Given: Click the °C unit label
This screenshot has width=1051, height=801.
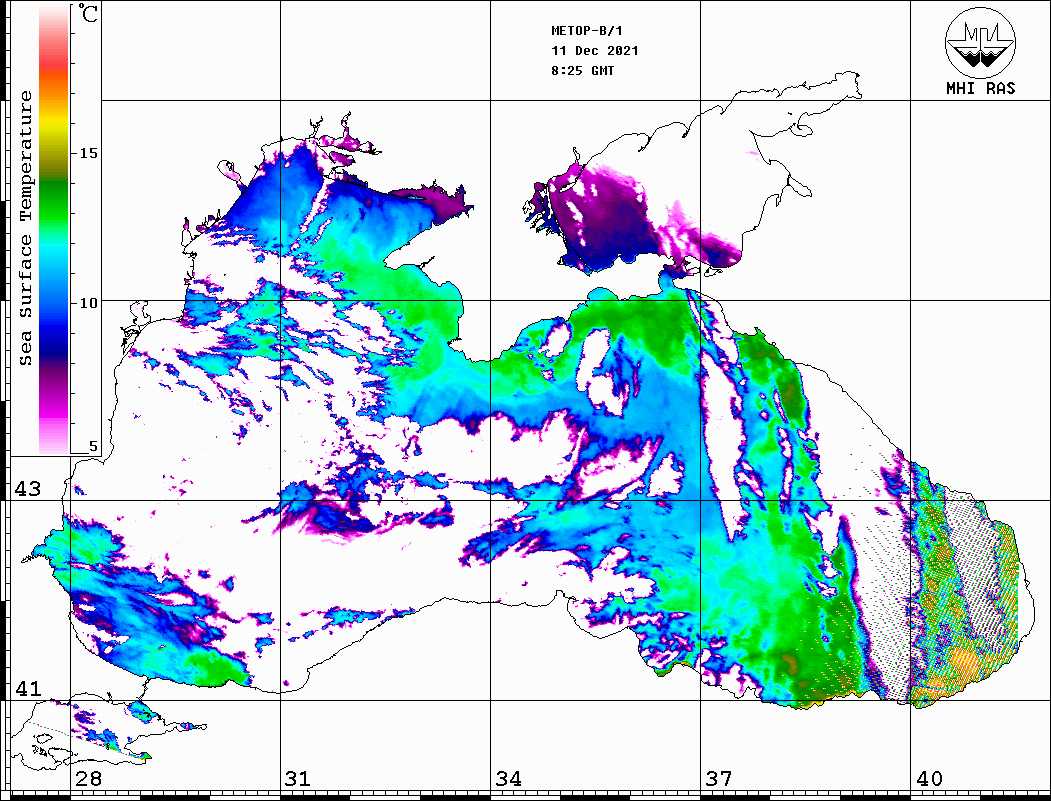Looking at the screenshot, I should 87,14.
